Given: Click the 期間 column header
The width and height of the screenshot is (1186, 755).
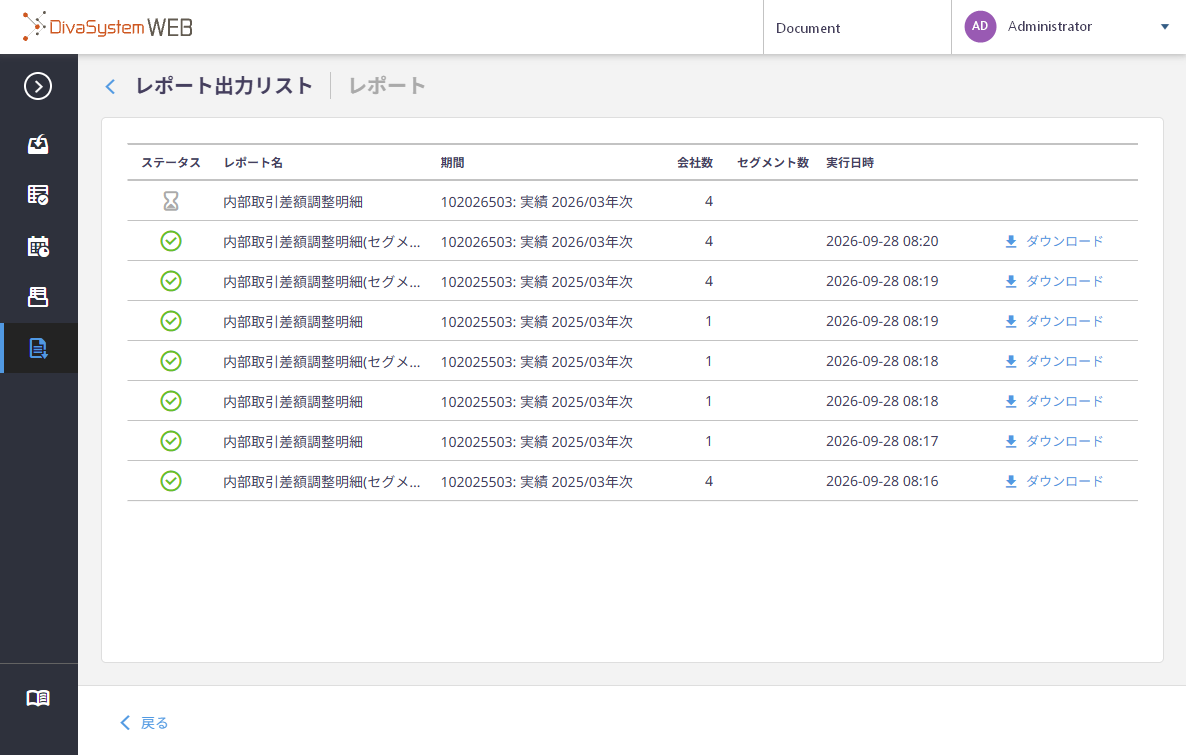Looking at the screenshot, I should pos(452,163).
